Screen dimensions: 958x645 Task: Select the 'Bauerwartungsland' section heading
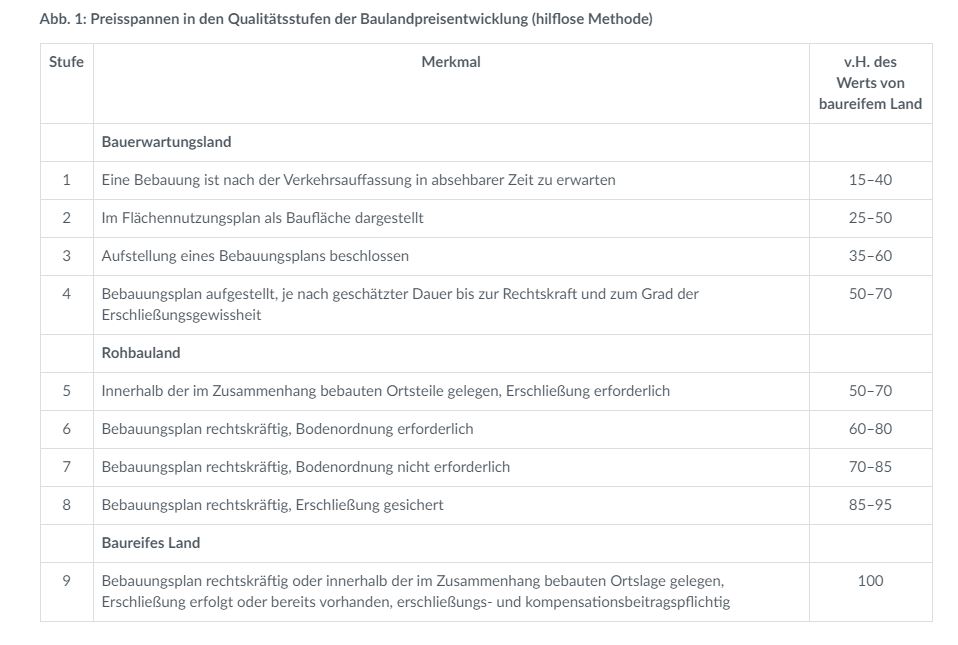pos(166,142)
